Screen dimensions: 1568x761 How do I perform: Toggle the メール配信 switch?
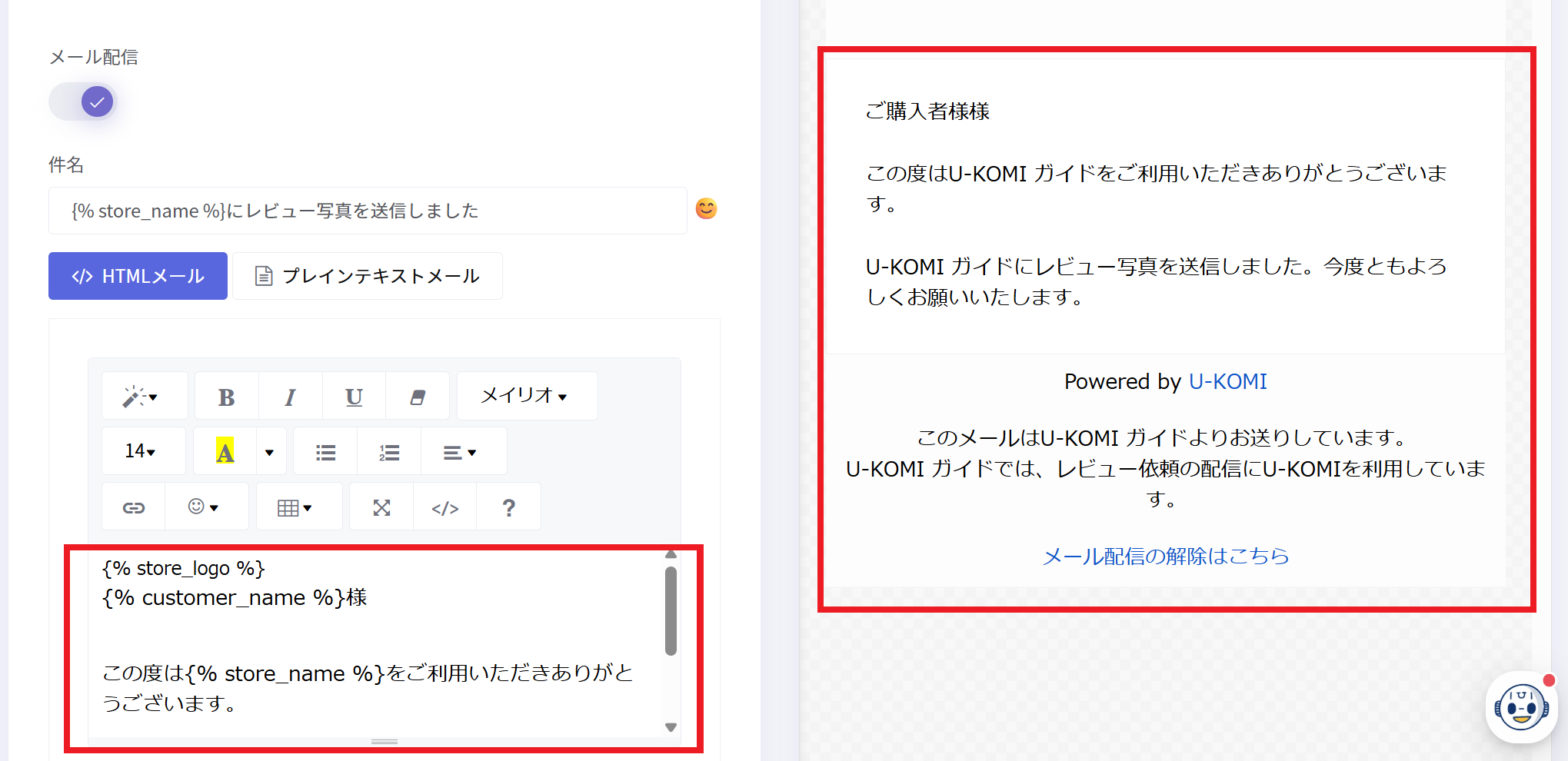(x=82, y=101)
